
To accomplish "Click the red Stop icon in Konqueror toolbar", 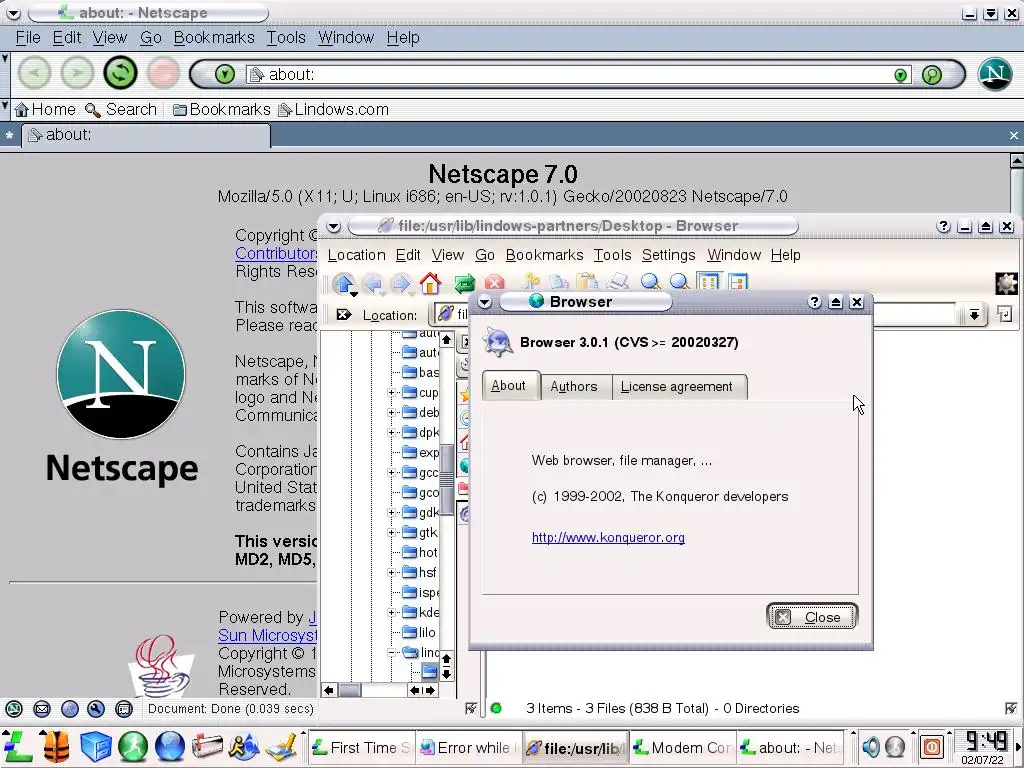I will pyautogui.click(x=494, y=283).
